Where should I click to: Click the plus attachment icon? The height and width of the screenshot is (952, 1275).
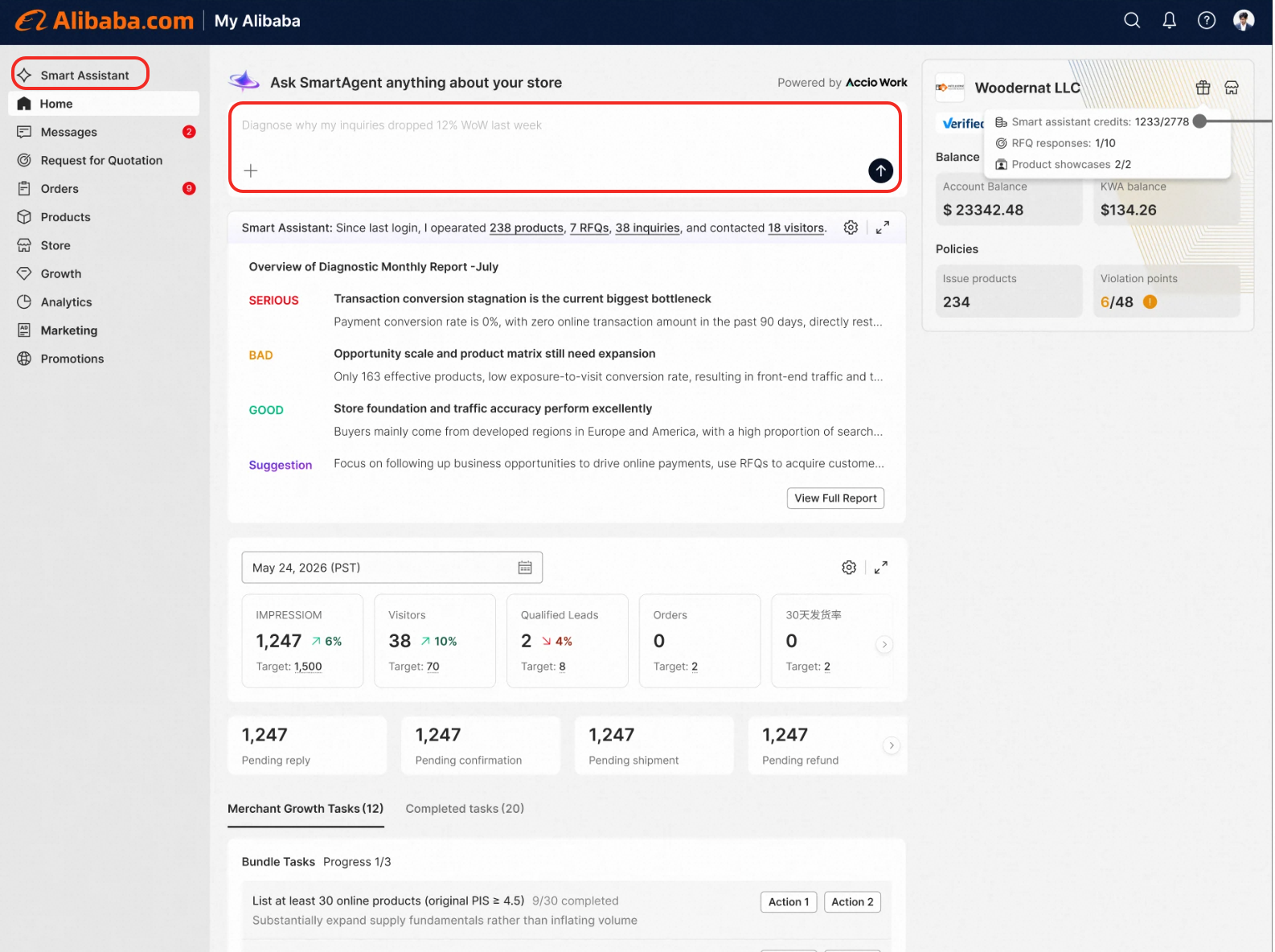[251, 170]
